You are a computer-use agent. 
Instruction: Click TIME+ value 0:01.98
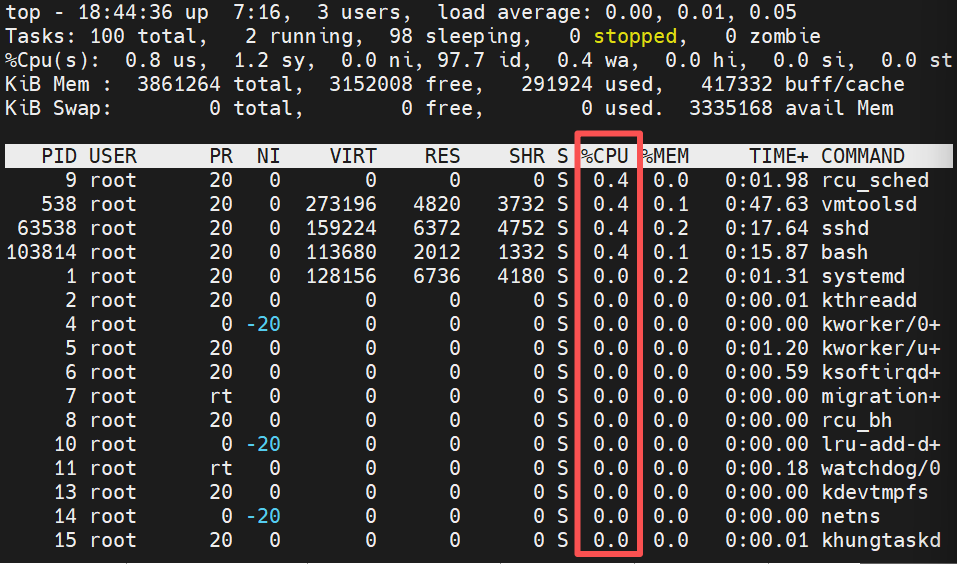point(767,180)
